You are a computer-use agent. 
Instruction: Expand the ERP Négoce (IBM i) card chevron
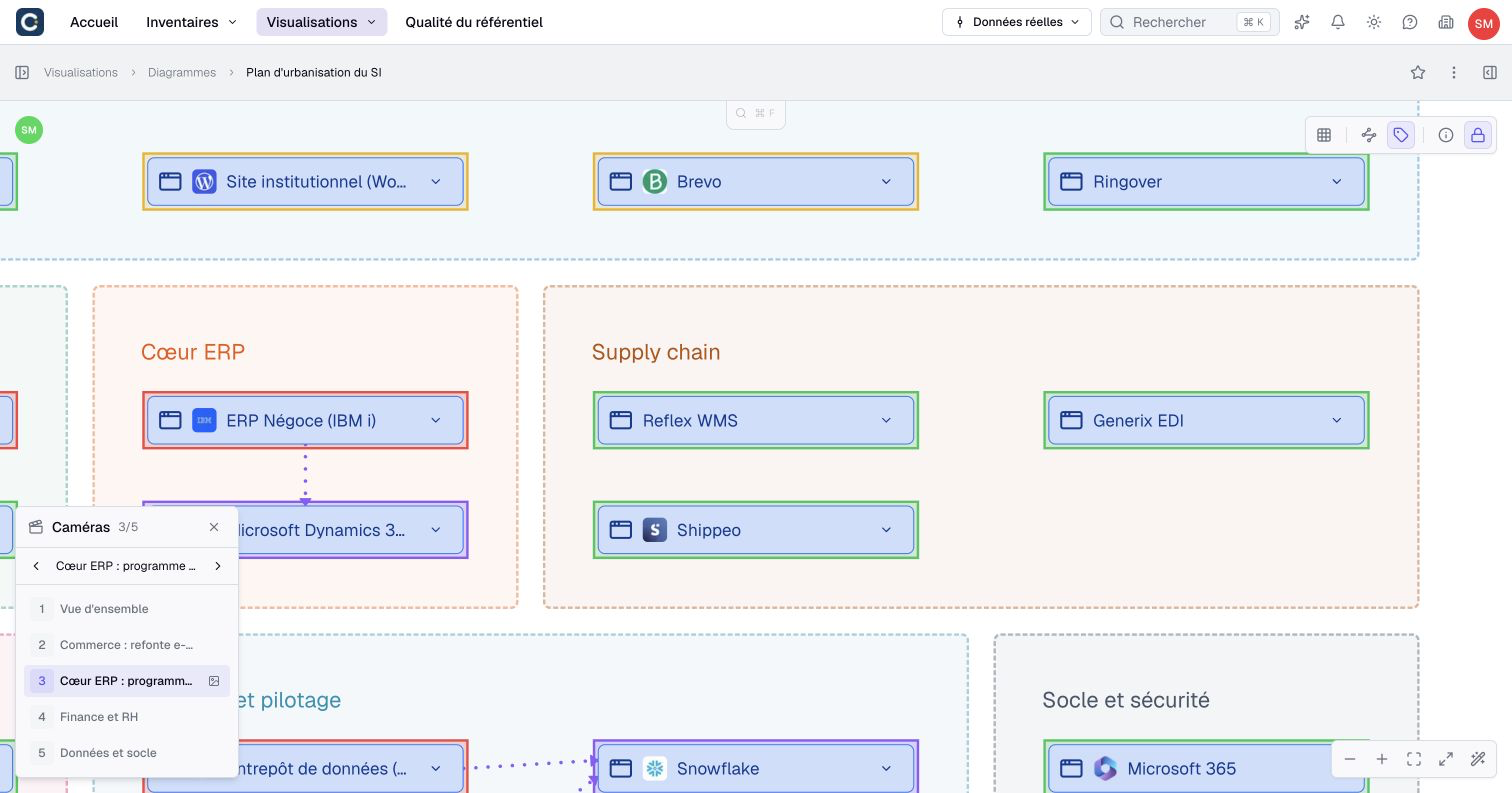[436, 420]
